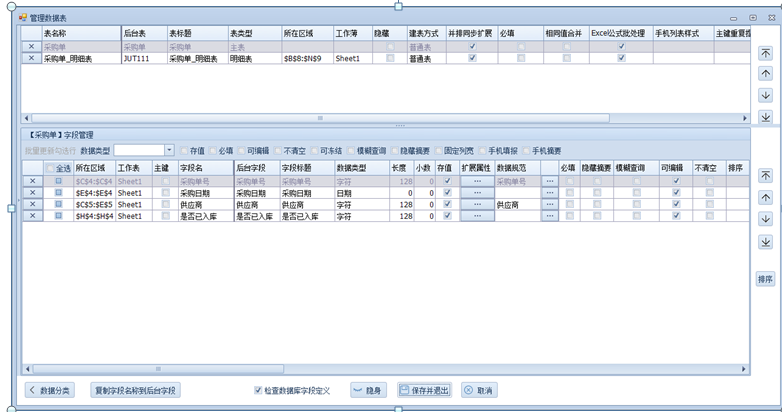
Task: Move selected field to bottom of list
Action: pos(765,242)
